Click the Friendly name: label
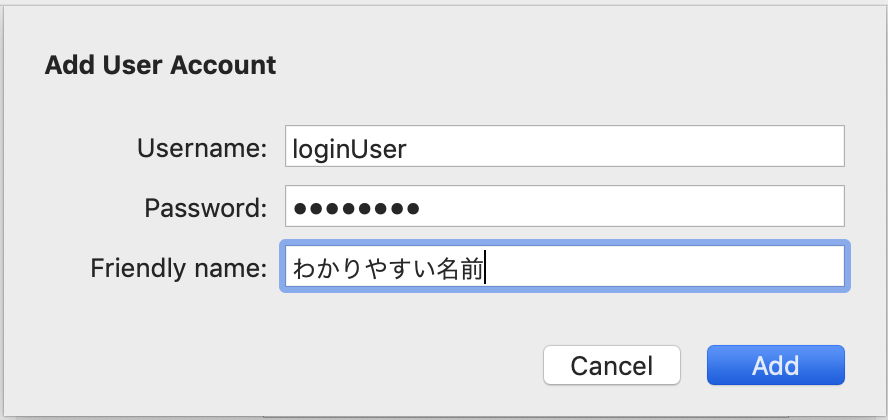 (178, 268)
